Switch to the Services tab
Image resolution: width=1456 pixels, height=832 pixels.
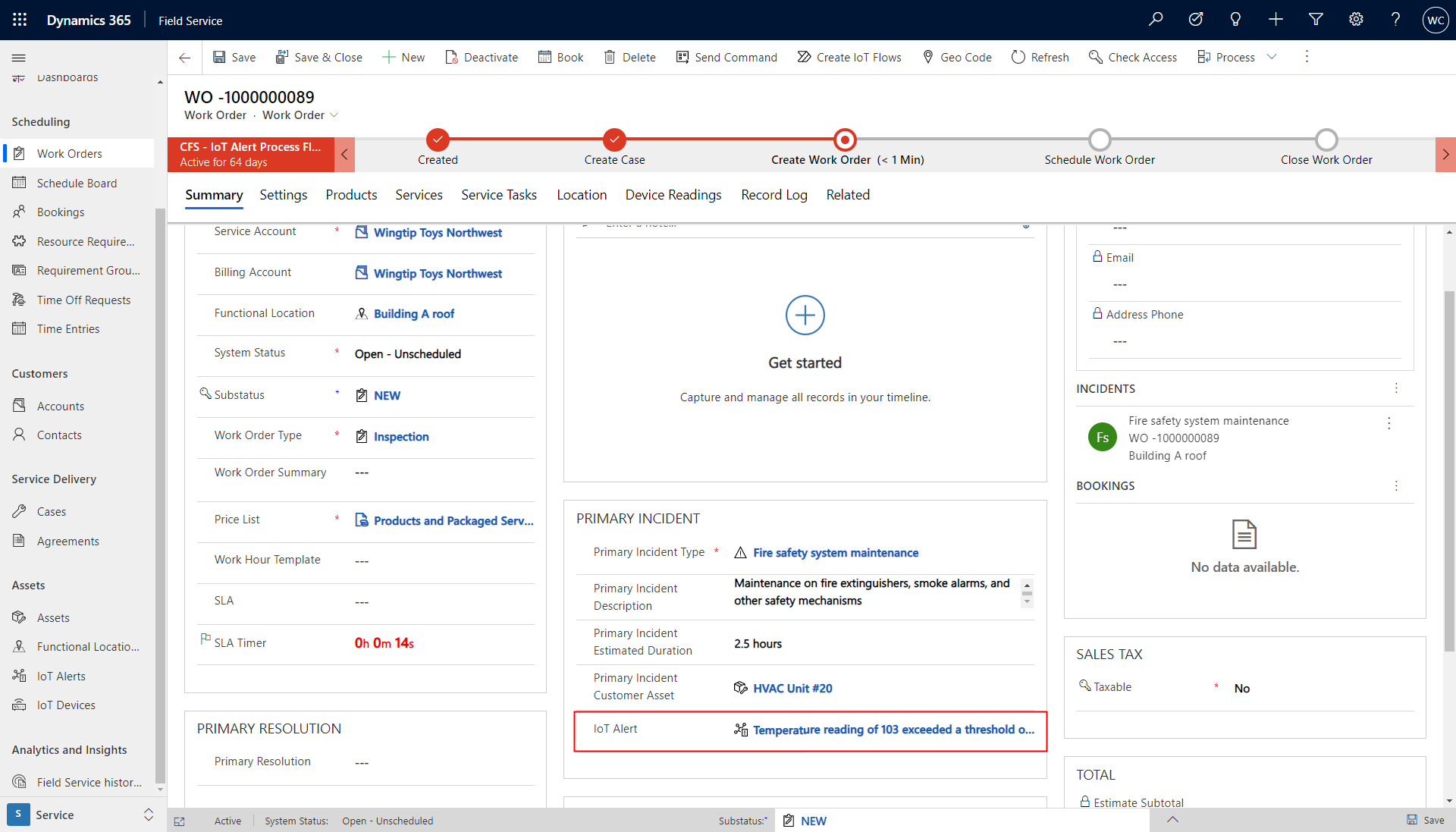click(417, 195)
